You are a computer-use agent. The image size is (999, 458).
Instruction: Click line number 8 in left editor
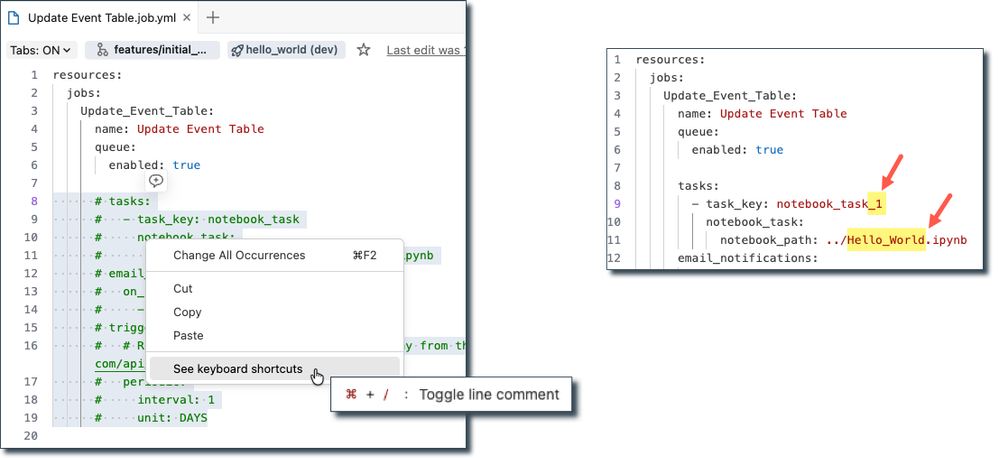tap(33, 201)
